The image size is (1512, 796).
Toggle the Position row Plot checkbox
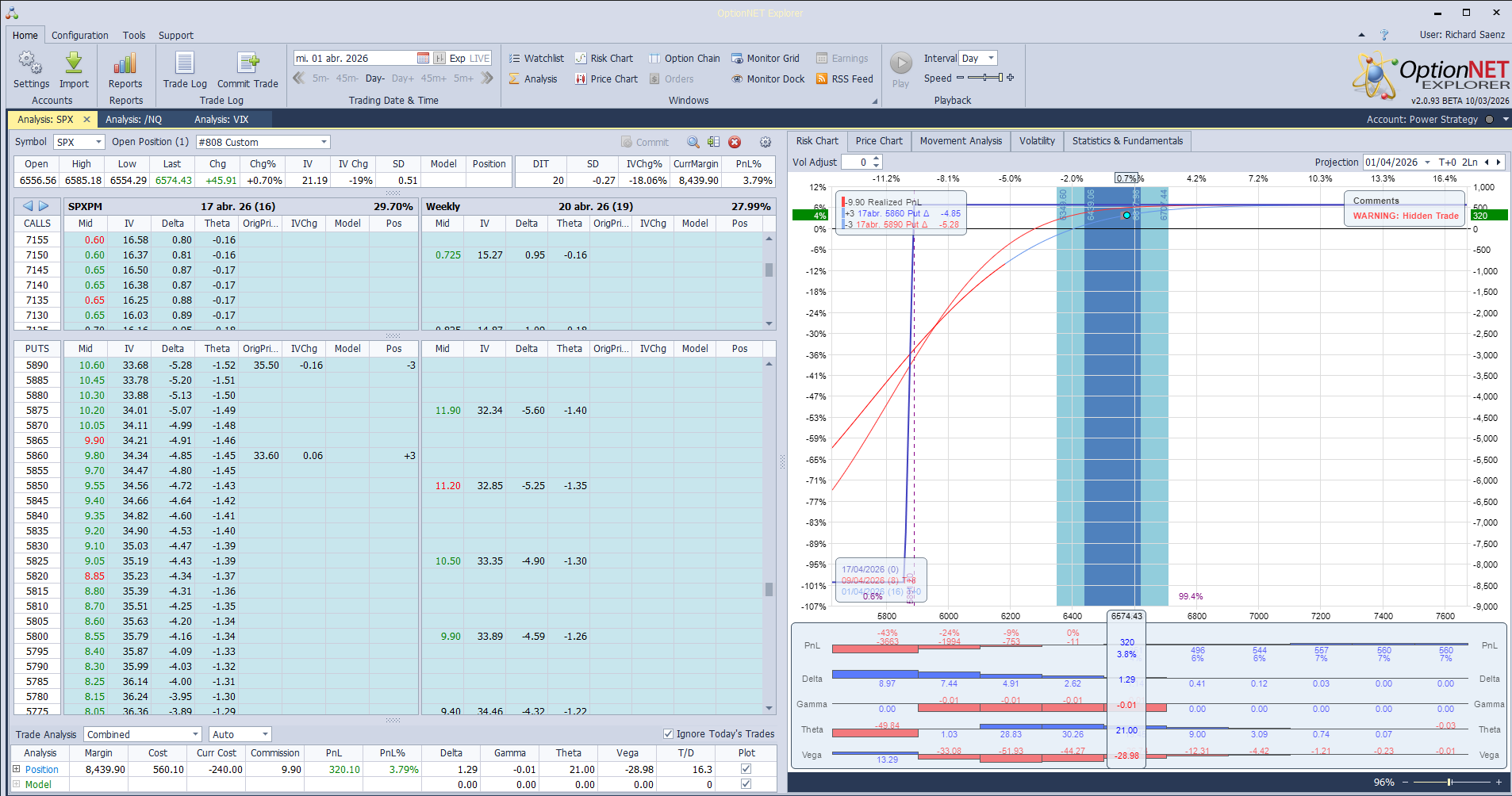click(x=746, y=769)
